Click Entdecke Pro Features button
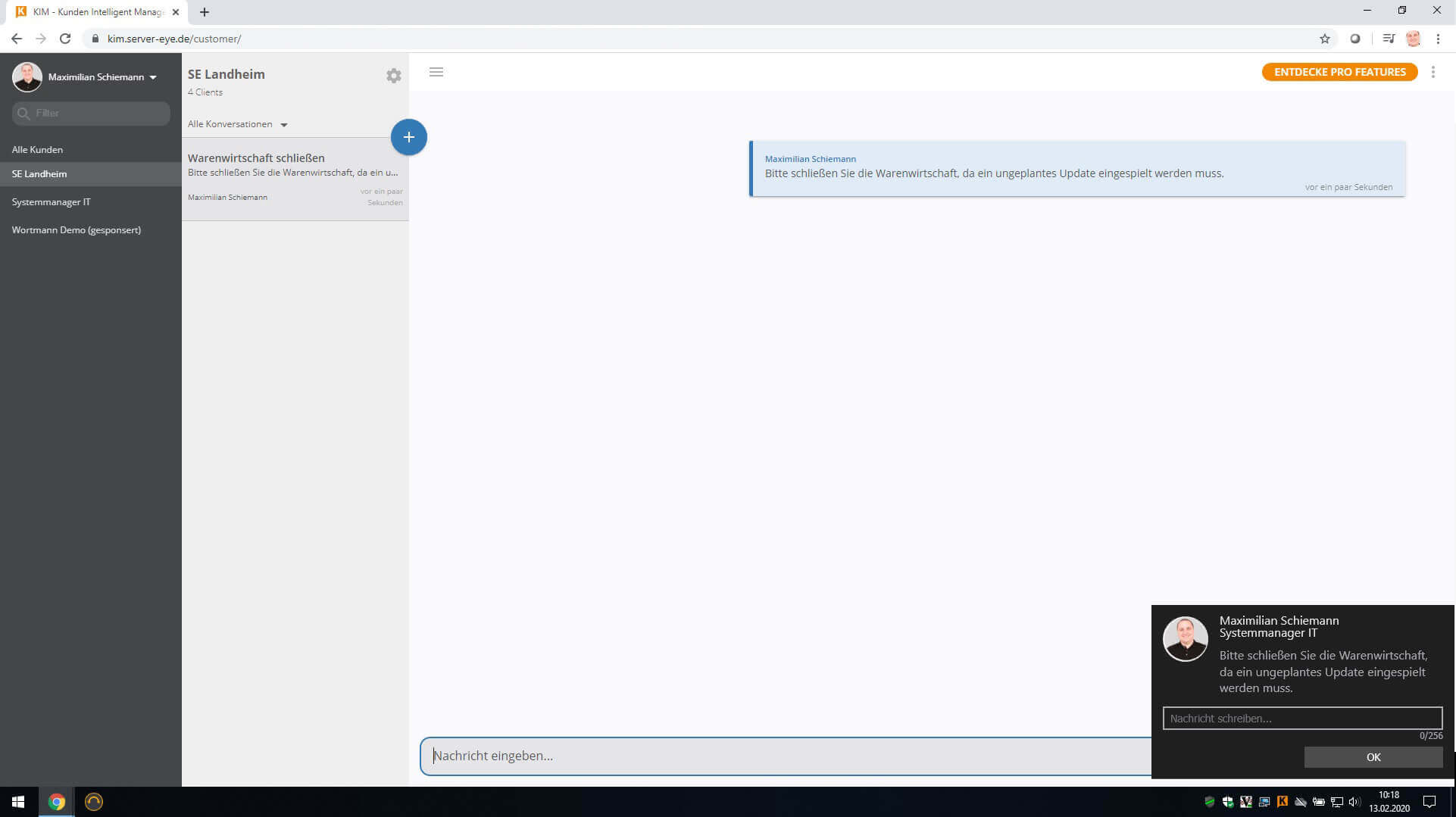This screenshot has height=817, width=1456. [1339, 72]
